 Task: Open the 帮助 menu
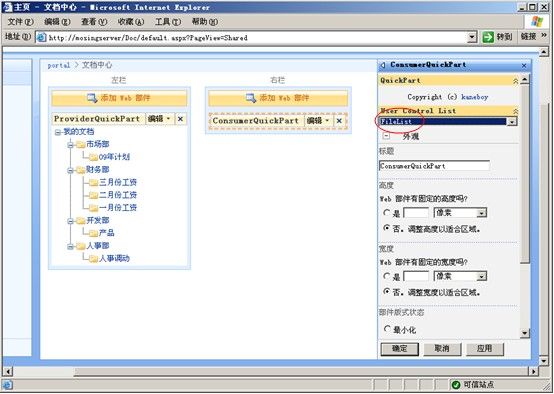click(x=205, y=22)
